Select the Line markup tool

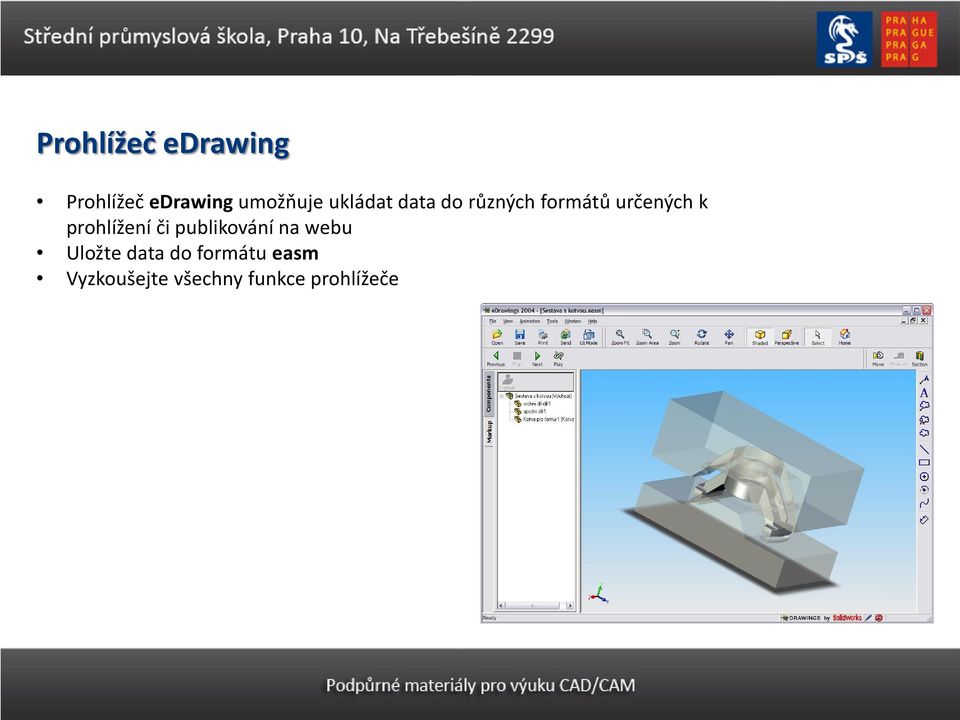point(924,449)
